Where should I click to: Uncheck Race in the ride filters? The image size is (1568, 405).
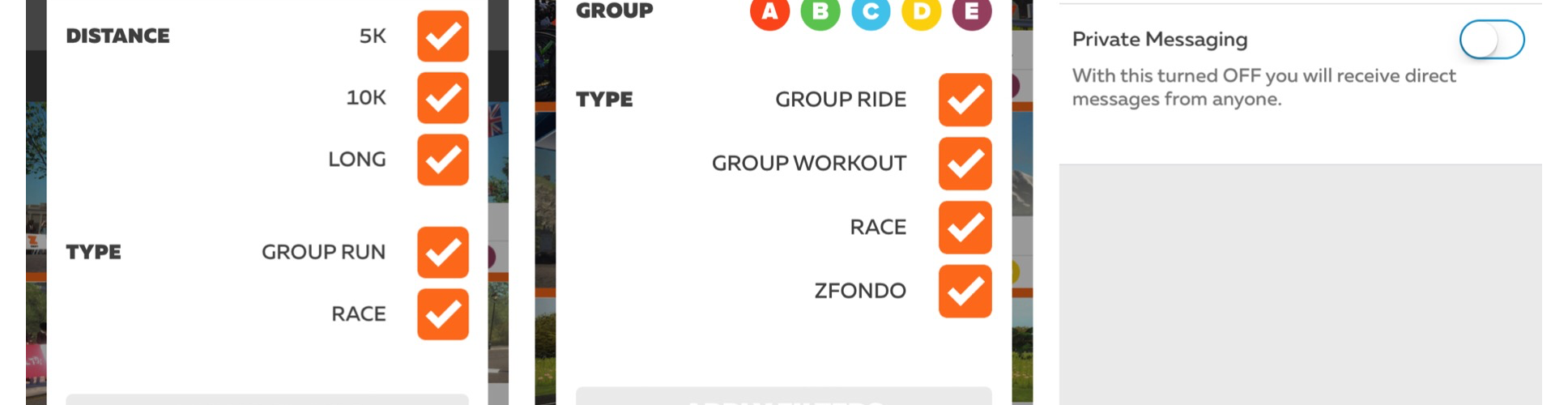[965, 228]
